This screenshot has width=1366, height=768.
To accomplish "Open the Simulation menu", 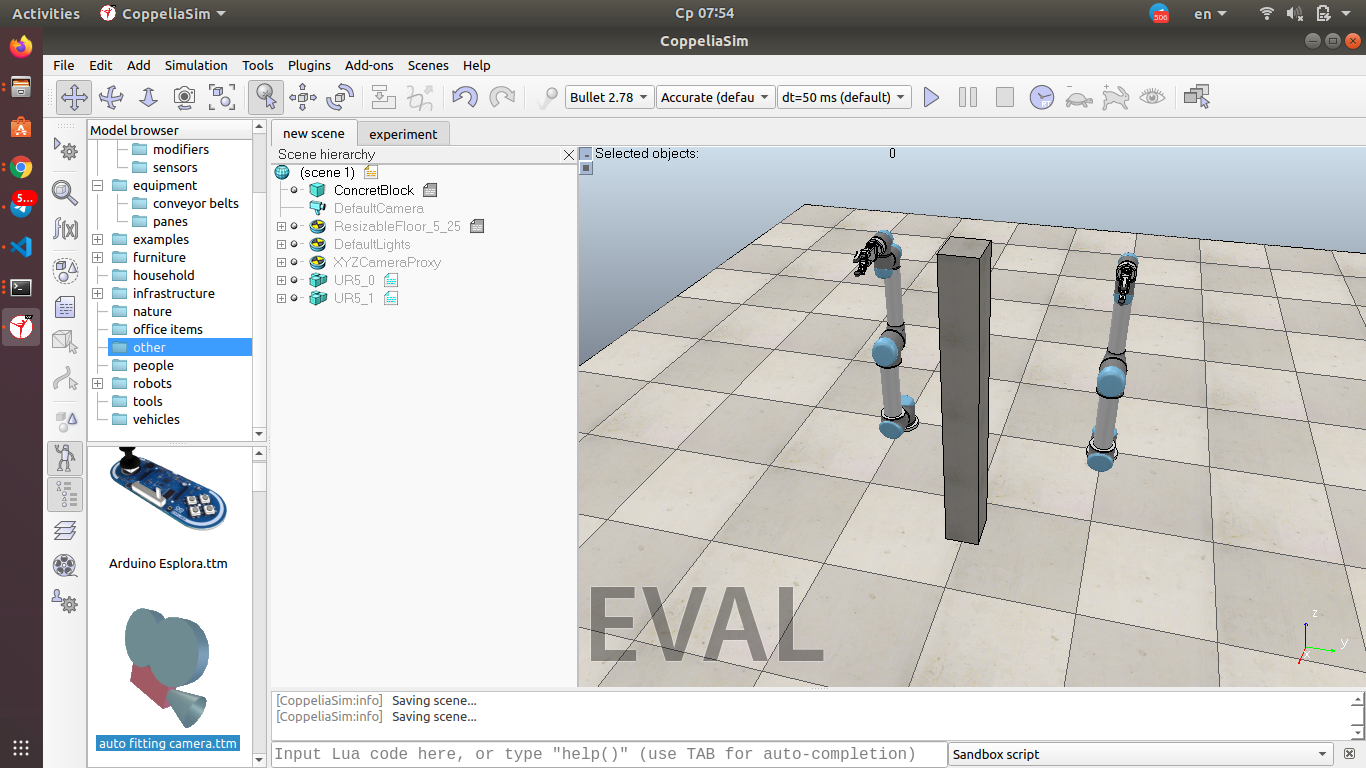I will pyautogui.click(x=196, y=65).
